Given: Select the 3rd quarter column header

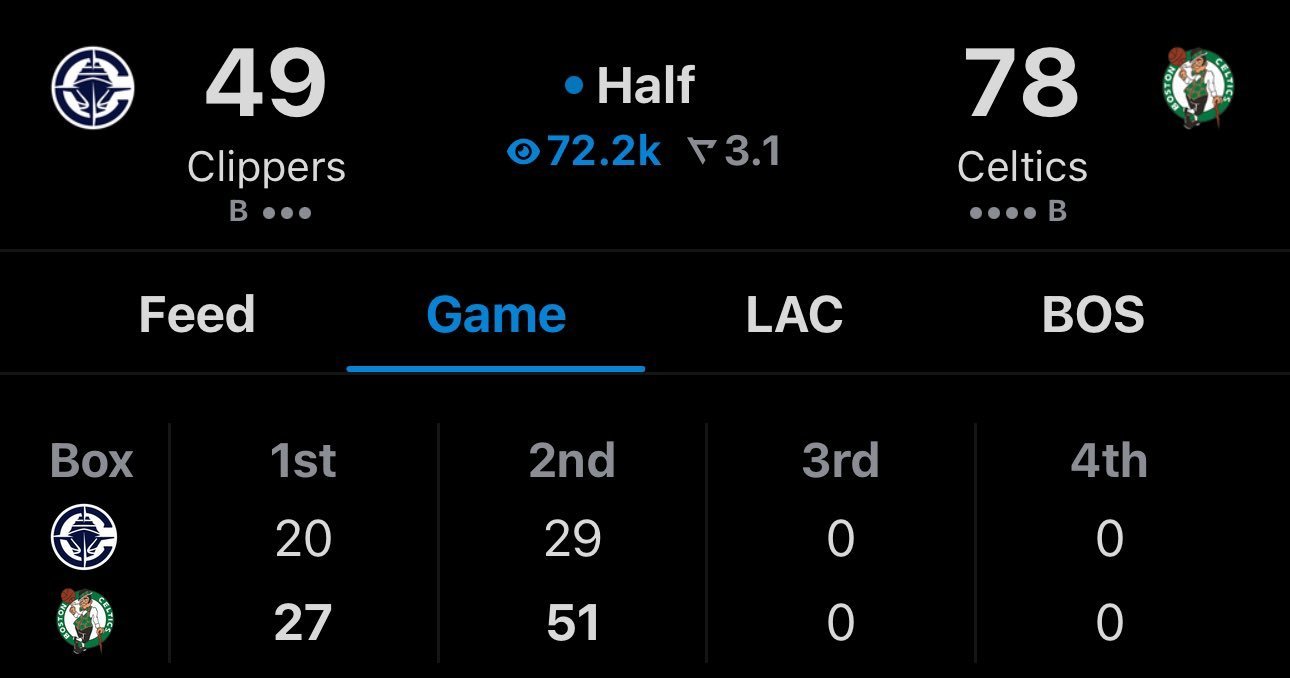Looking at the screenshot, I should pos(840,461).
